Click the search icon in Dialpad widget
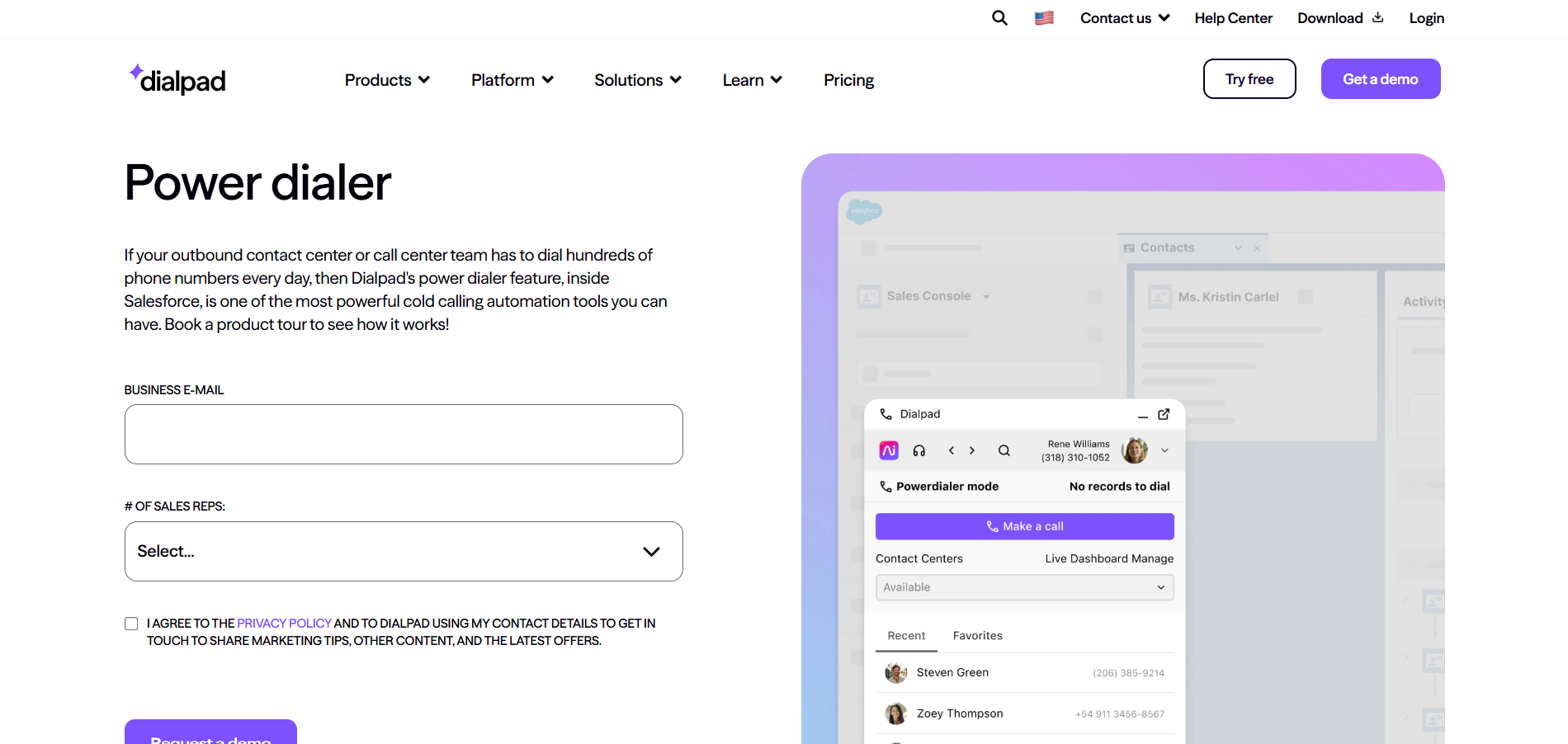Viewport: 1568px width, 744px height. 1004,450
